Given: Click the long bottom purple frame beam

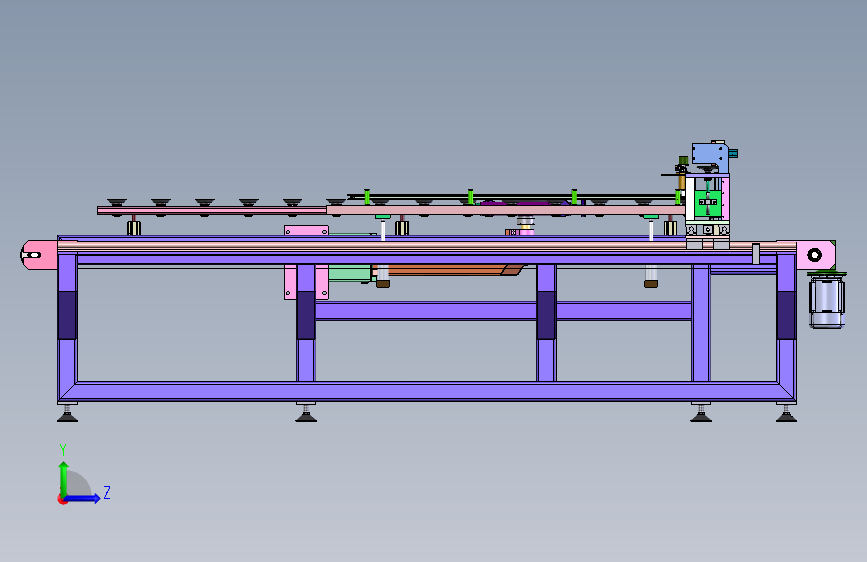Looking at the screenshot, I should coord(427,392).
